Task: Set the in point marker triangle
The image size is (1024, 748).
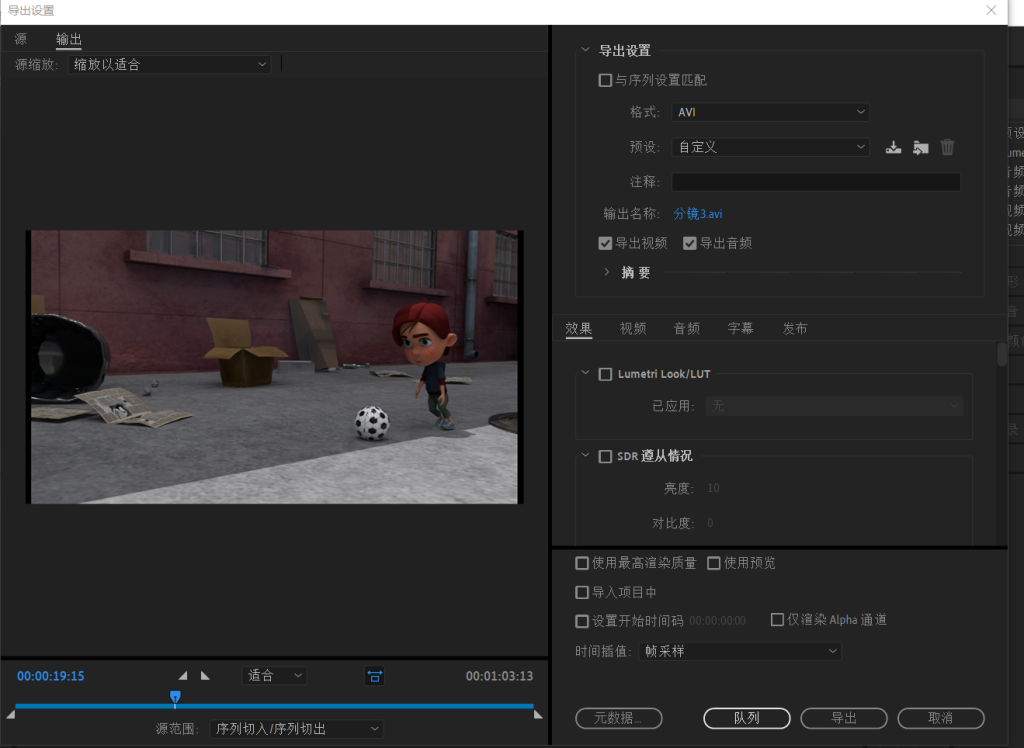Action: (x=183, y=675)
